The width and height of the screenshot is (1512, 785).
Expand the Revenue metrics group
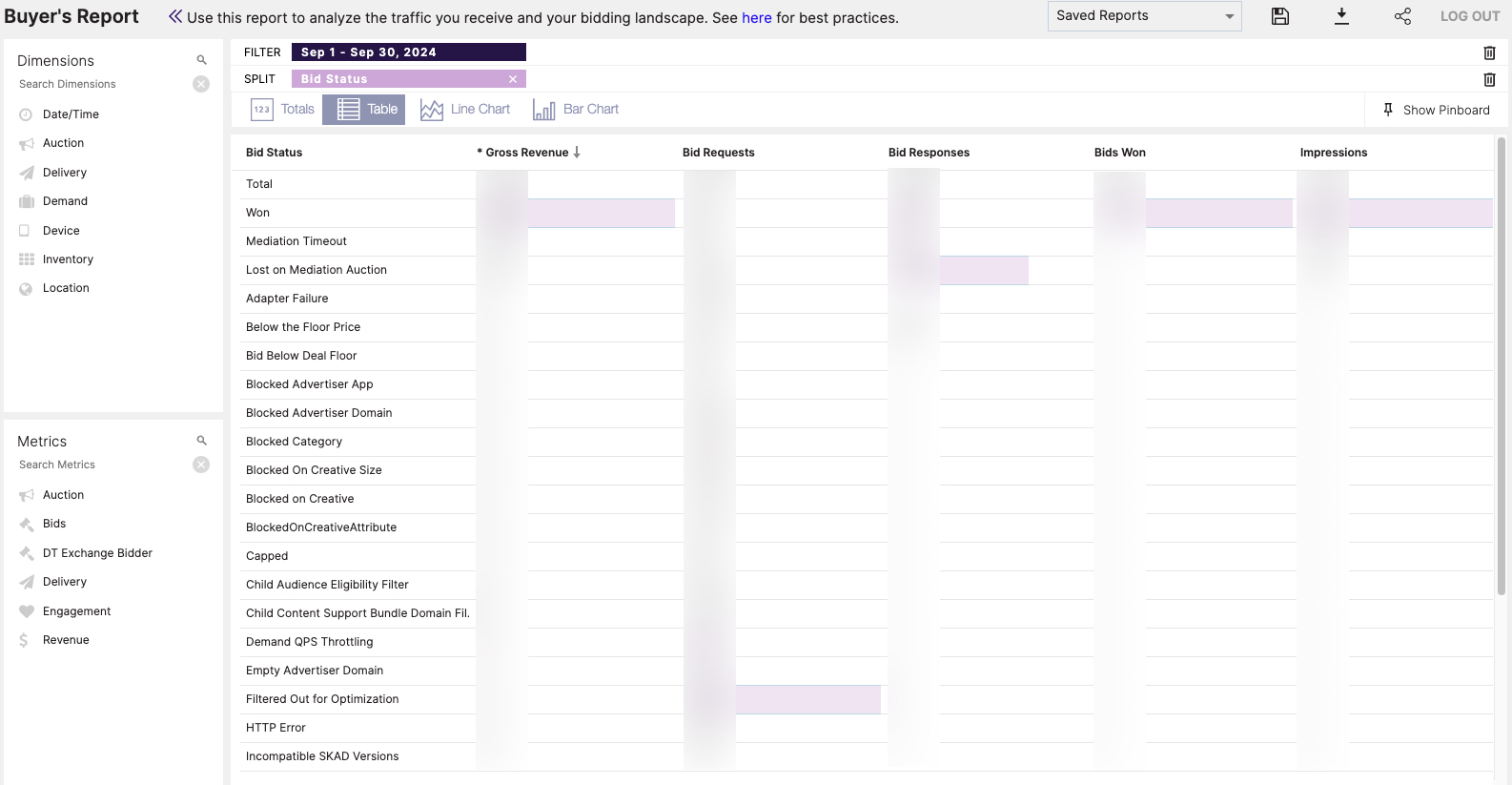click(x=66, y=640)
